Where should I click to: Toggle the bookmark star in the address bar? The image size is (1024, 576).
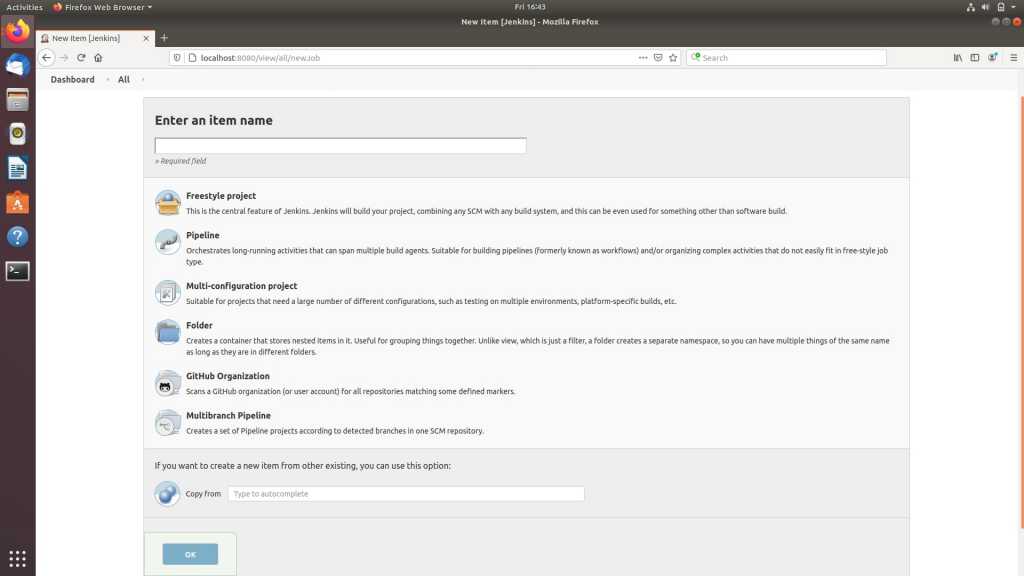[673, 57]
